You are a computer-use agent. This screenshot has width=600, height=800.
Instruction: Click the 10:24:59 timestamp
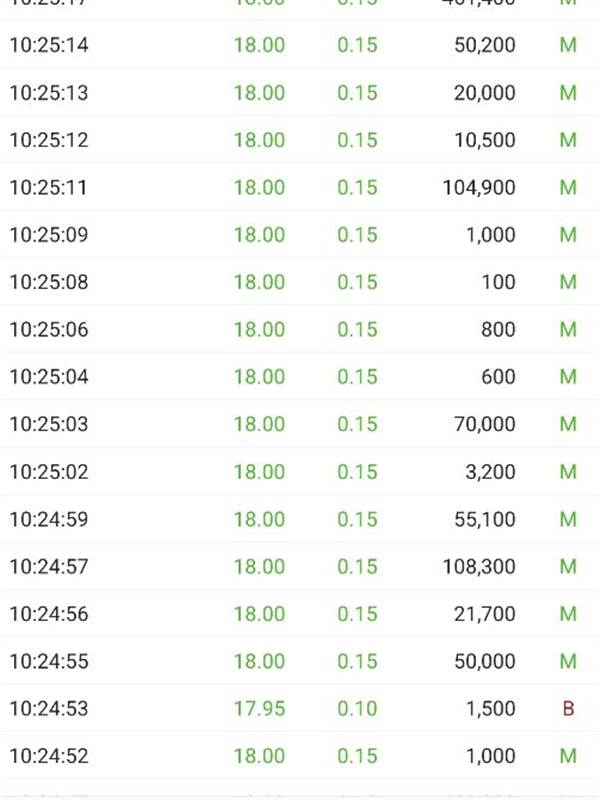coord(49,519)
